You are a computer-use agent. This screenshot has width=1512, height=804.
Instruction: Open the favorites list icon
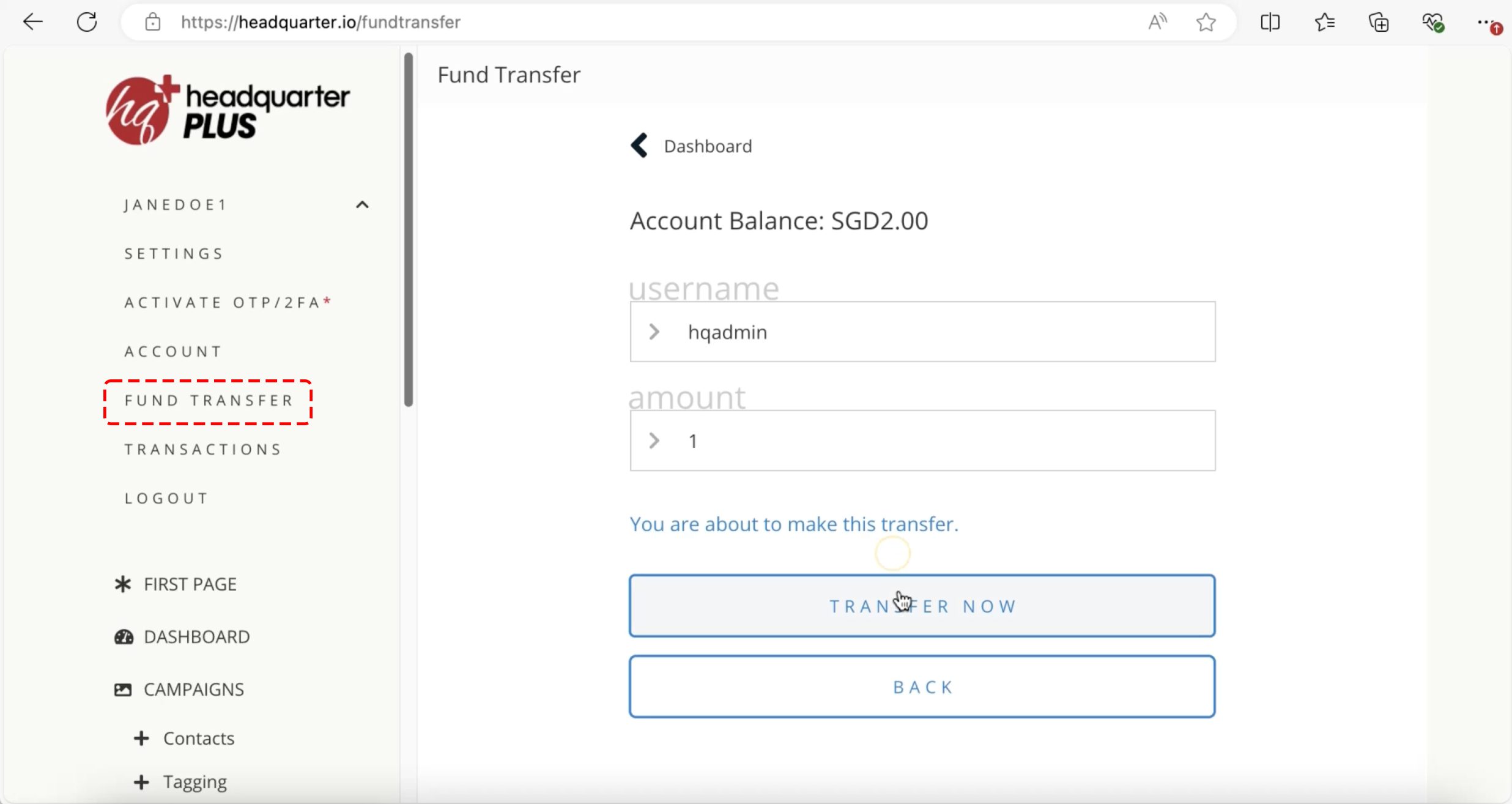click(x=1324, y=22)
